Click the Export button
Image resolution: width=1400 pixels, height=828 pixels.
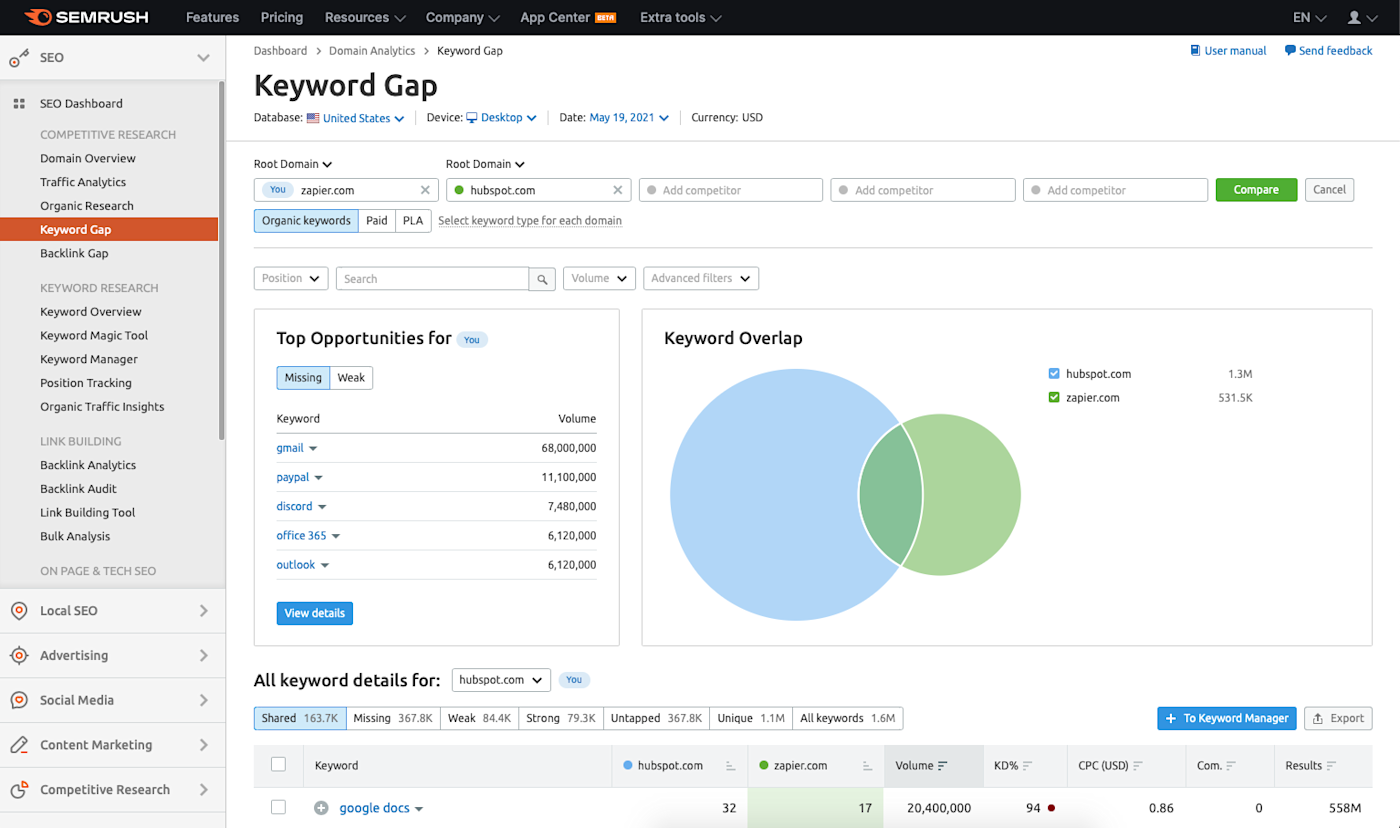1338,718
